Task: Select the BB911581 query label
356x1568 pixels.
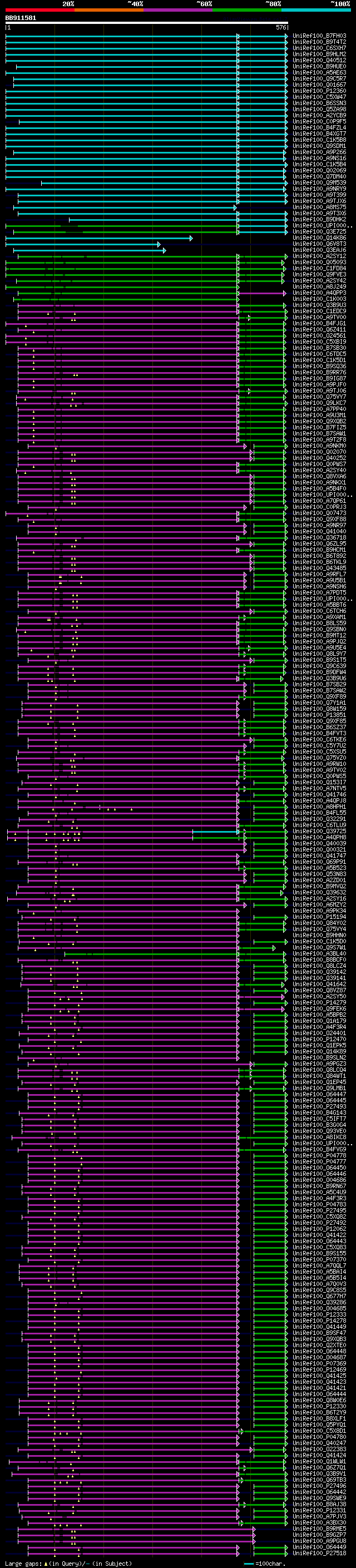Action: pyautogui.click(x=21, y=18)
